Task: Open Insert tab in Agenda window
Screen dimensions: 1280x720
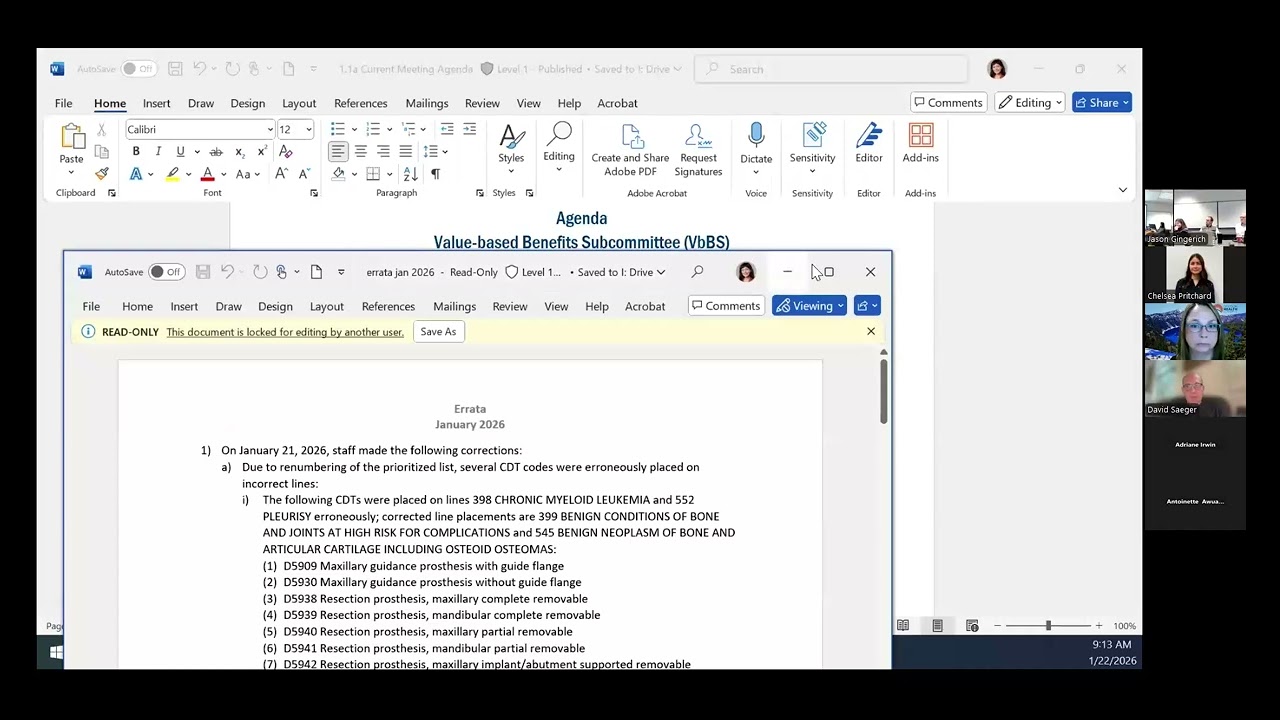Action: 156,103
